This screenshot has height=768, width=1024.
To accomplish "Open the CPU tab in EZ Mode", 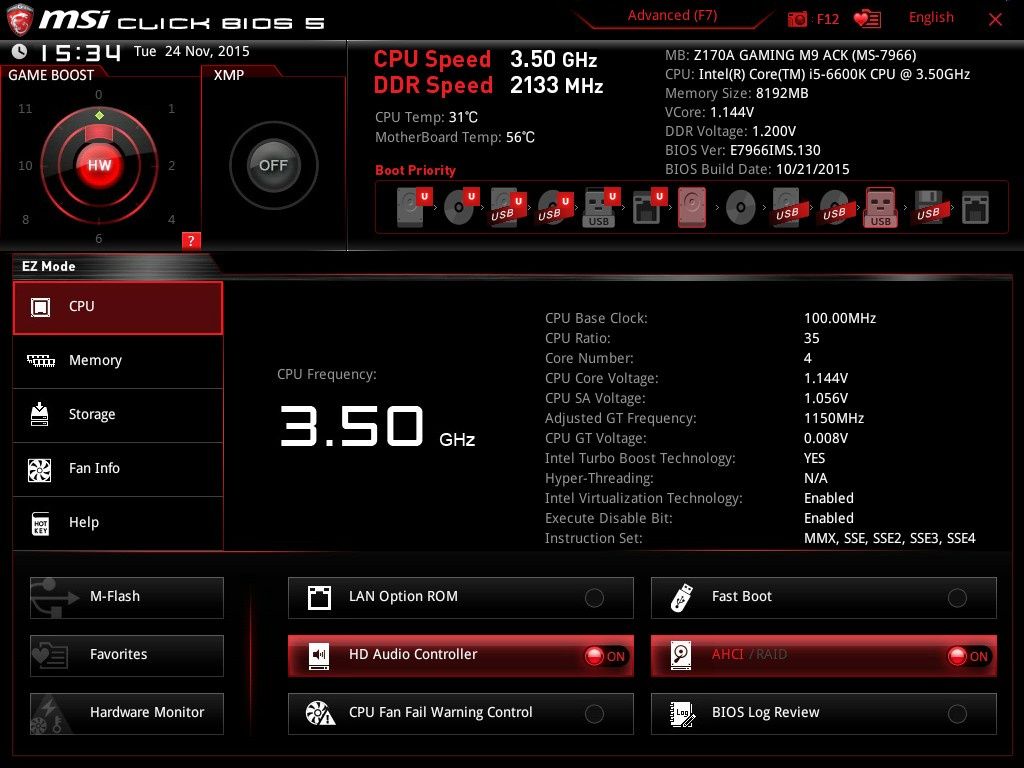I will tap(118, 308).
